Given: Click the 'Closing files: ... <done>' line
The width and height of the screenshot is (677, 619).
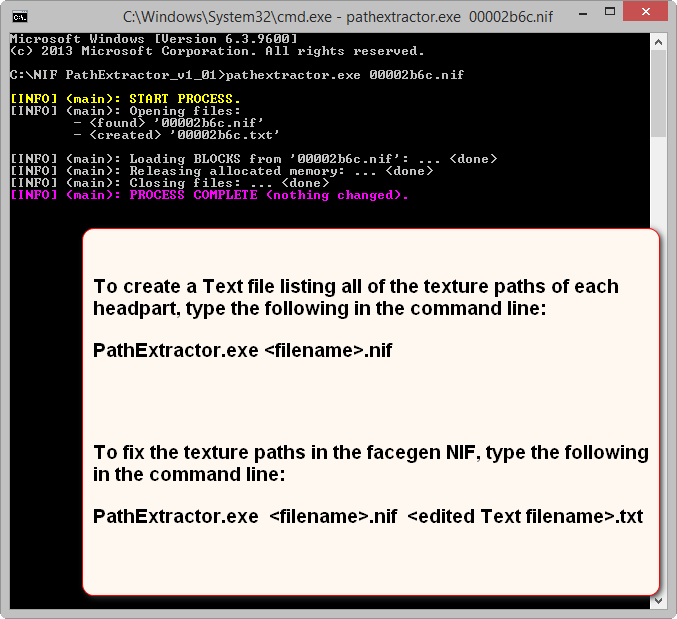Looking at the screenshot, I should click(x=170, y=183).
